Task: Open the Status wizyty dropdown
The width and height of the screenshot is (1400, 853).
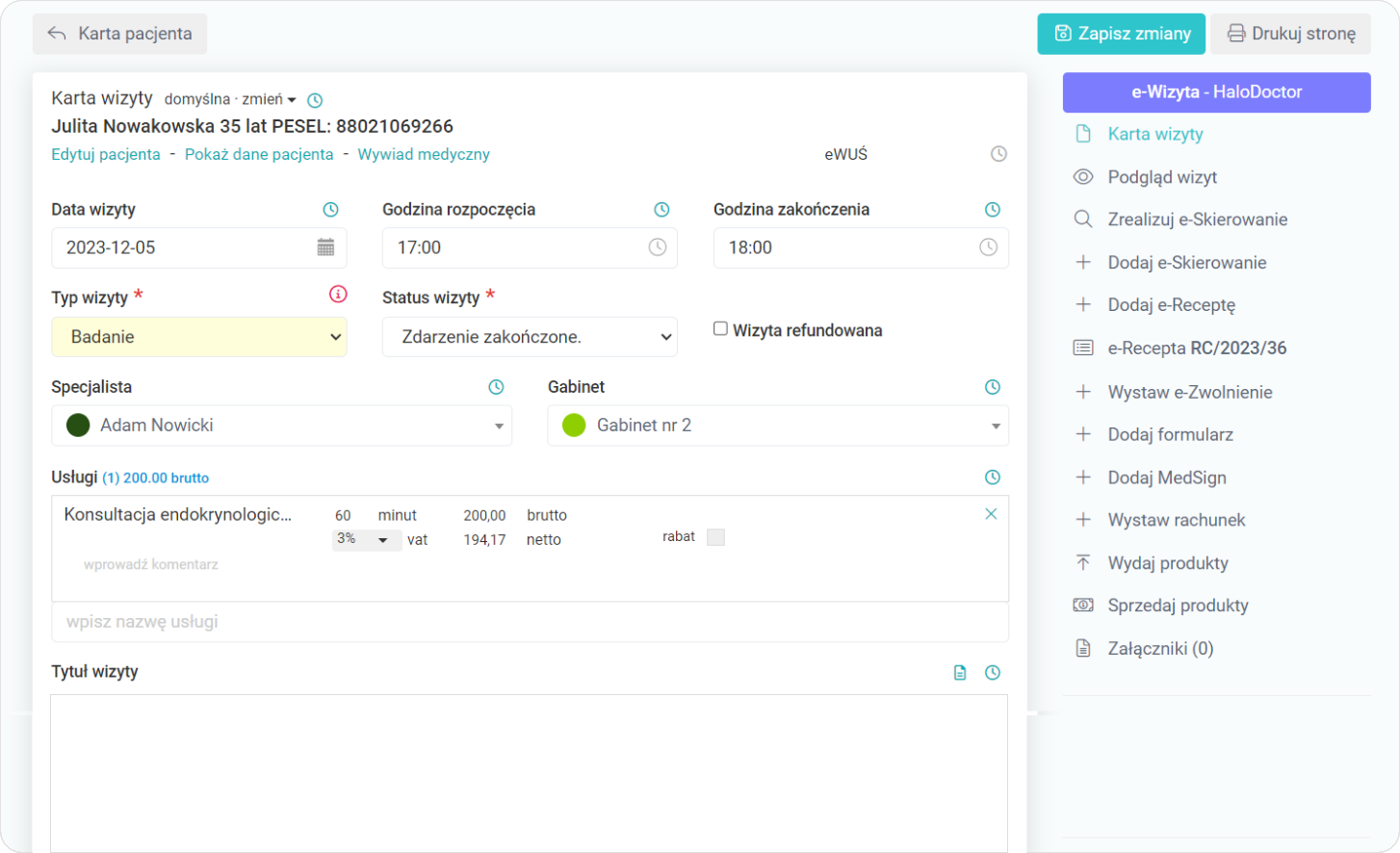Action: point(530,337)
